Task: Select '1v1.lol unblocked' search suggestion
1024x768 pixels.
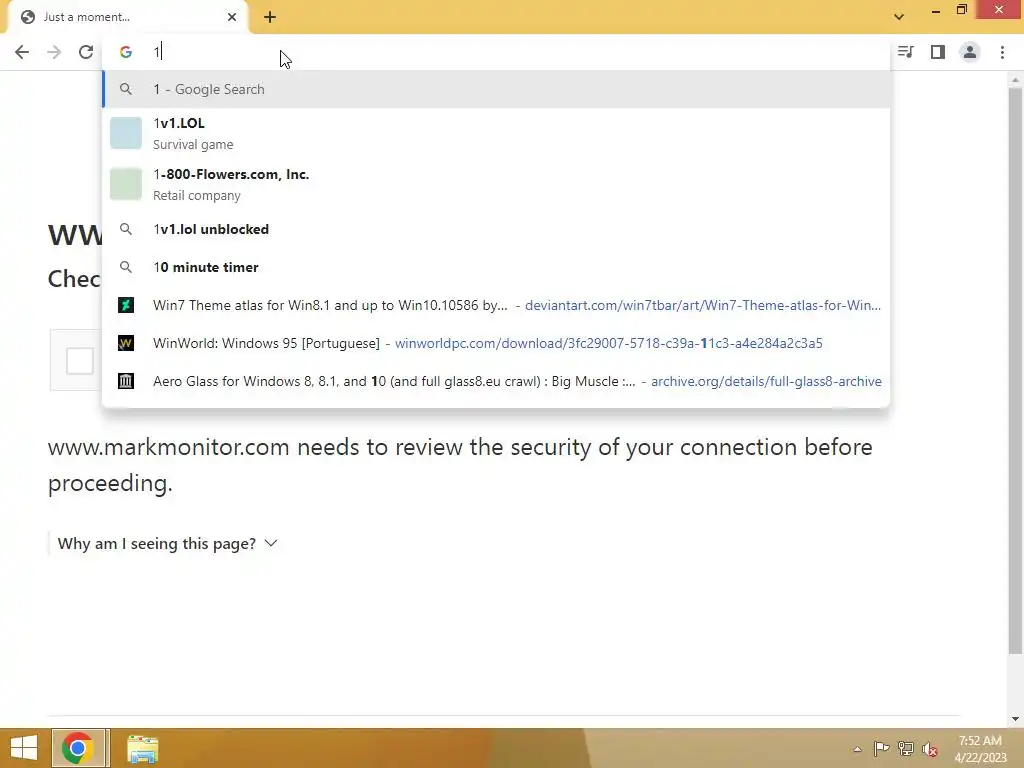Action: 496,229
